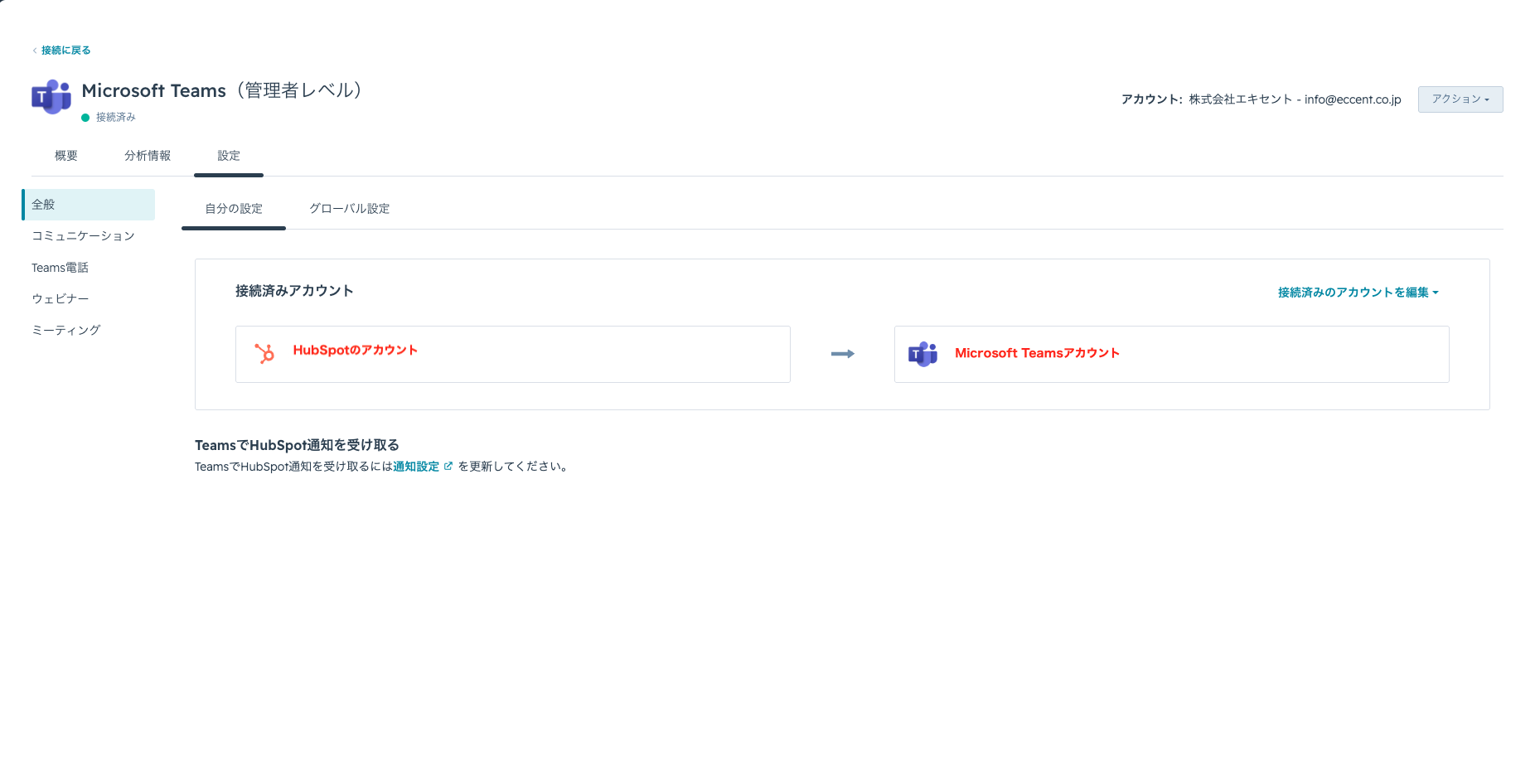The image size is (1535, 784).
Task: Open the アクション dropdown menu
Action: tap(1460, 99)
